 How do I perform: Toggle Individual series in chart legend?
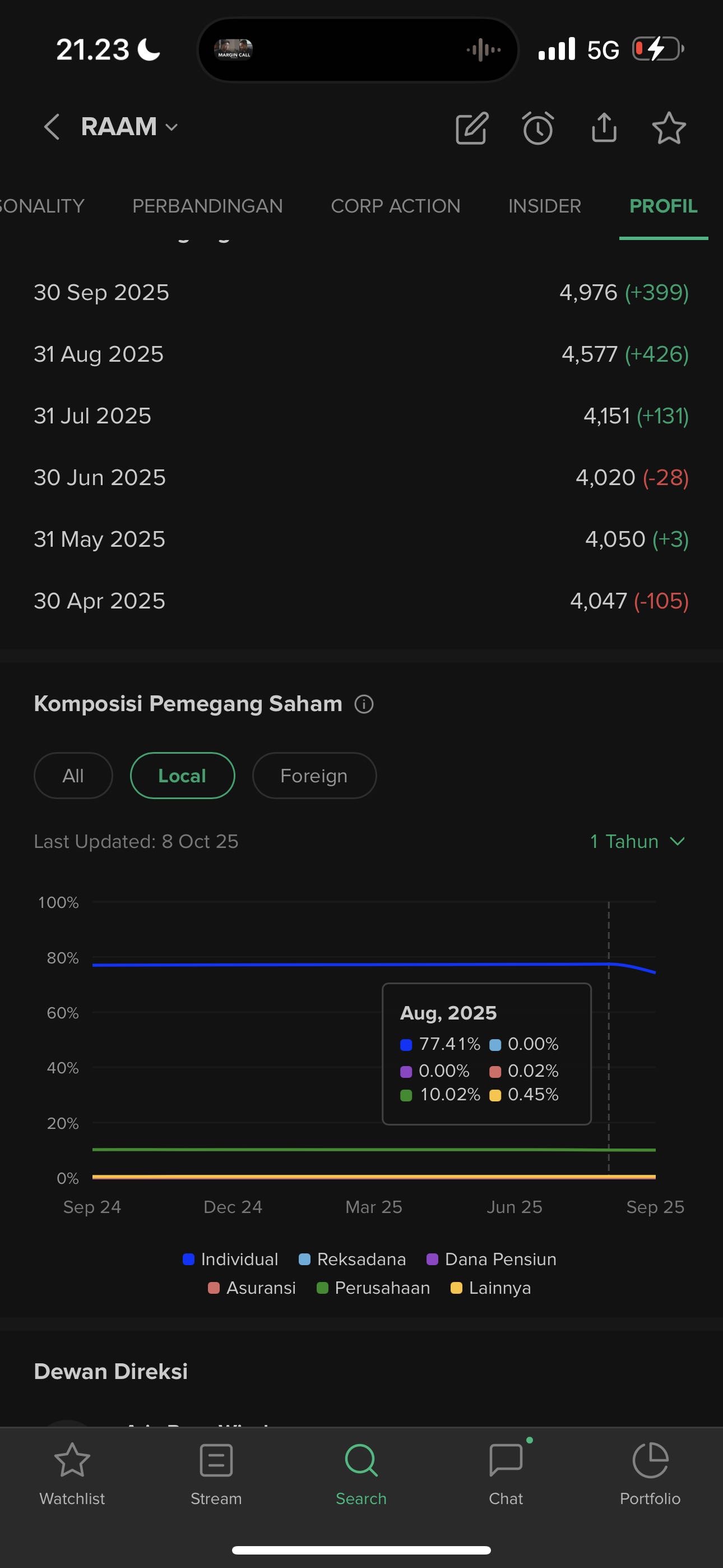pyautogui.click(x=231, y=1260)
